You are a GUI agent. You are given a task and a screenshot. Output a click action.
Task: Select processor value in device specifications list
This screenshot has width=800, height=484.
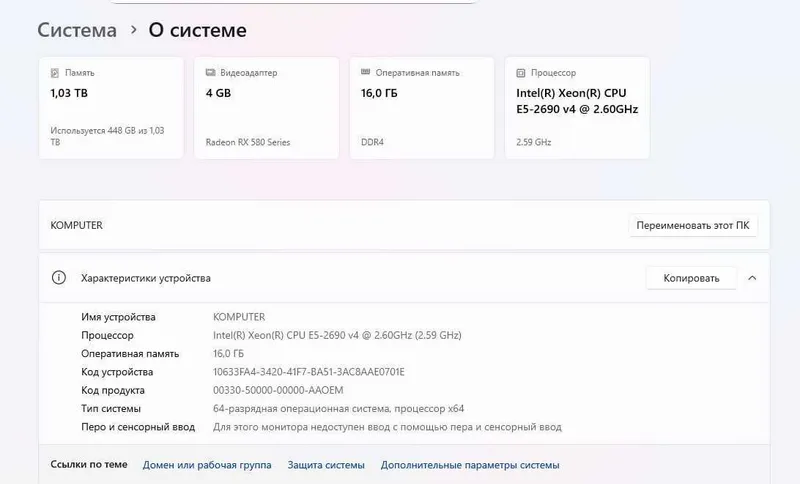337,335
